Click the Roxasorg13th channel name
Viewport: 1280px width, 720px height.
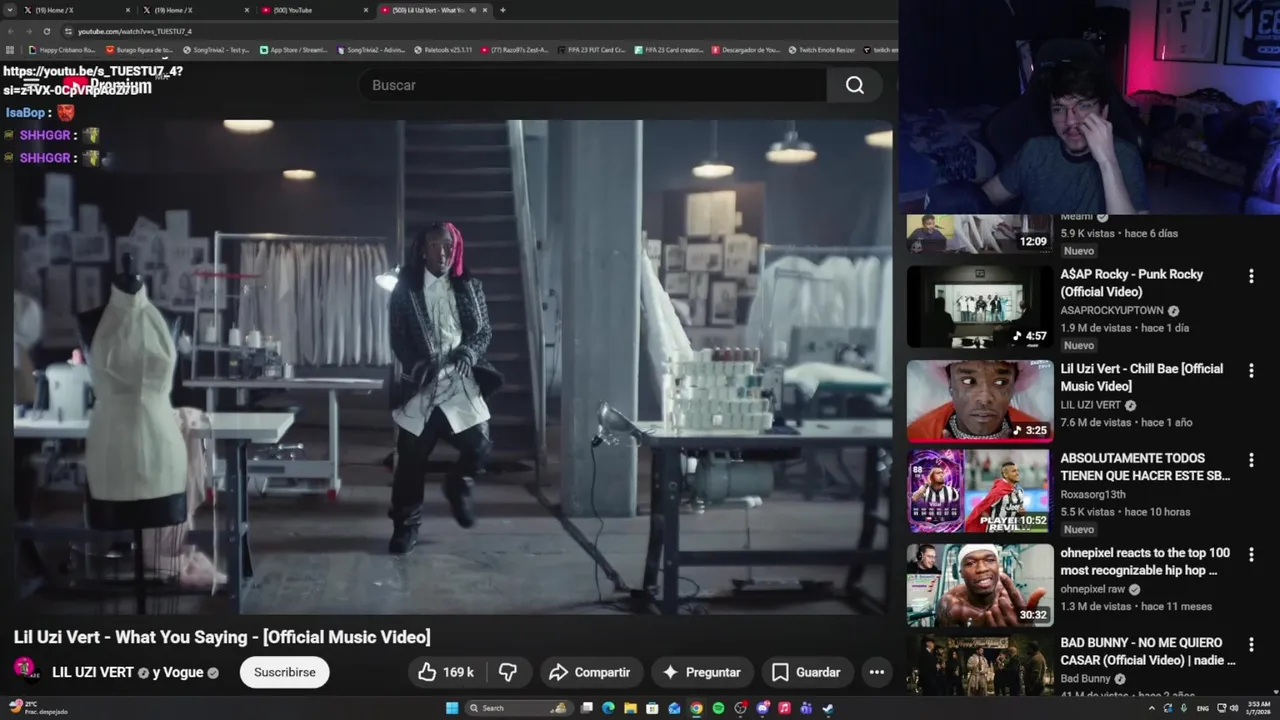1093,494
